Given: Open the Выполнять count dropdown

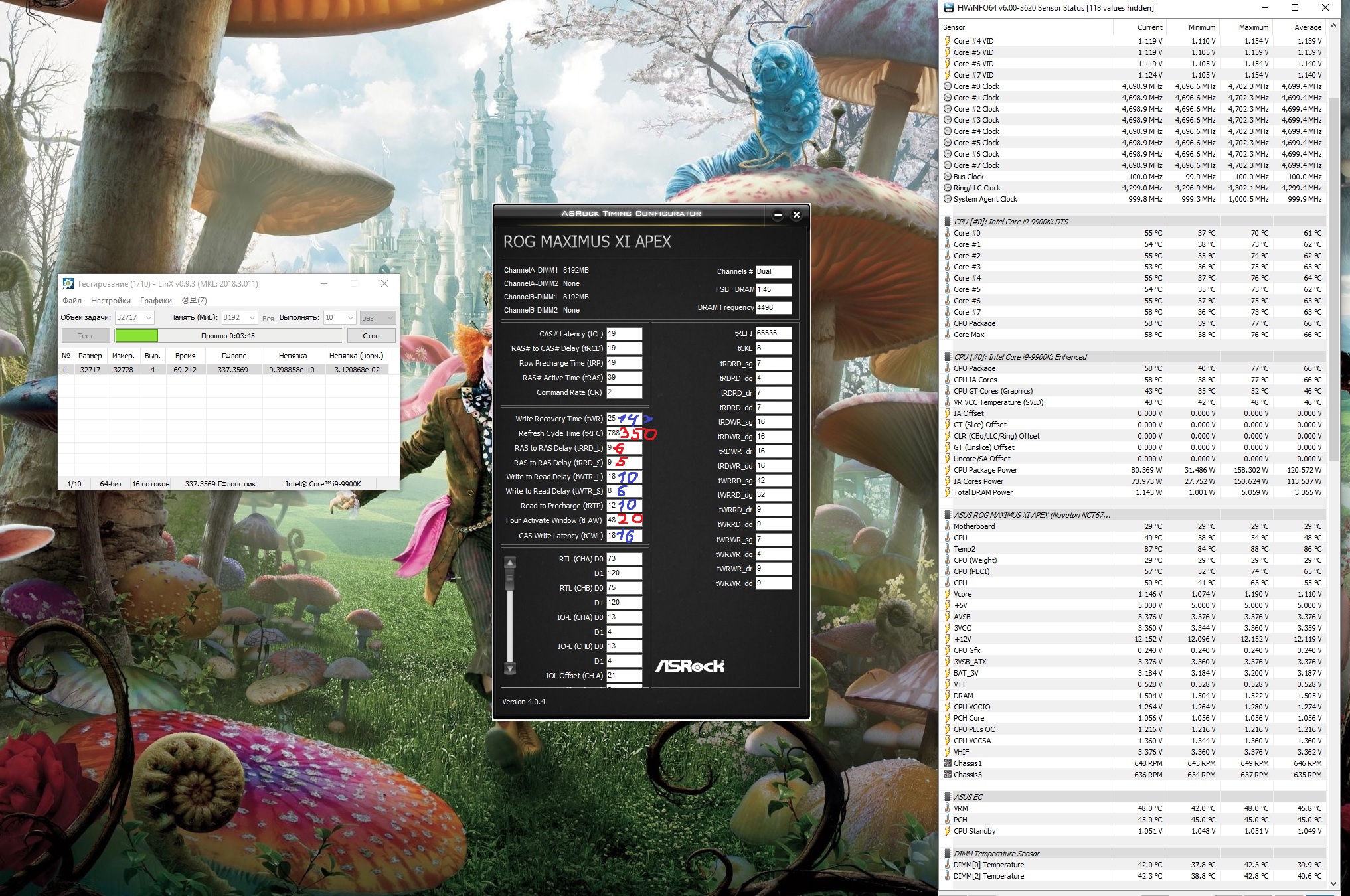Looking at the screenshot, I should 350,318.
